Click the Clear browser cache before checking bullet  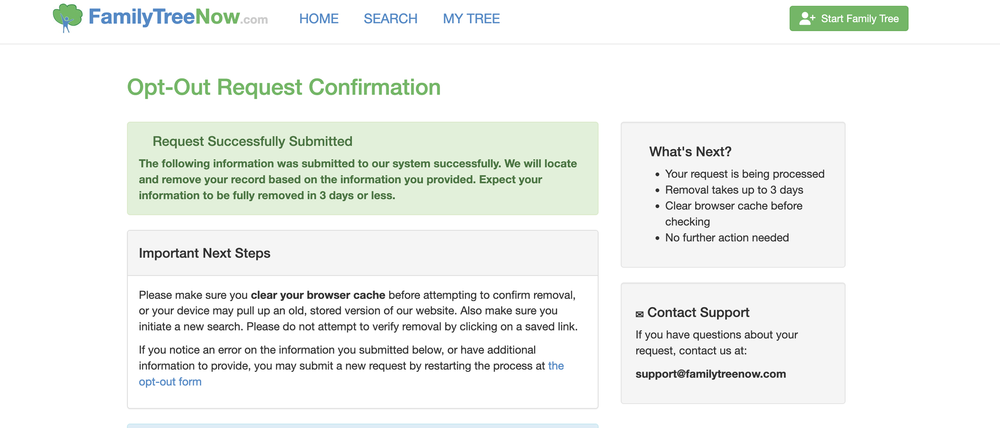click(734, 214)
